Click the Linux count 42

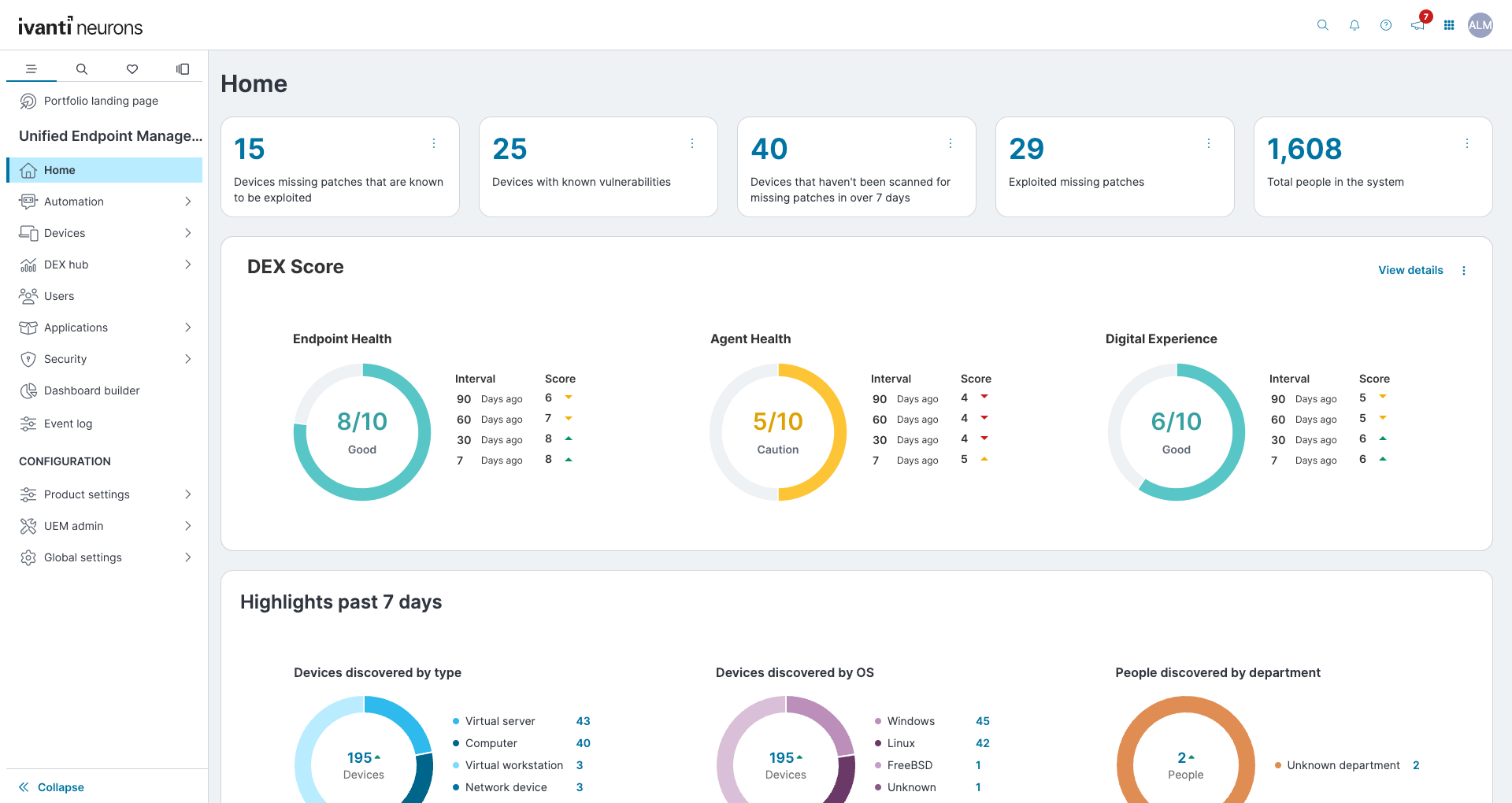[x=983, y=743]
